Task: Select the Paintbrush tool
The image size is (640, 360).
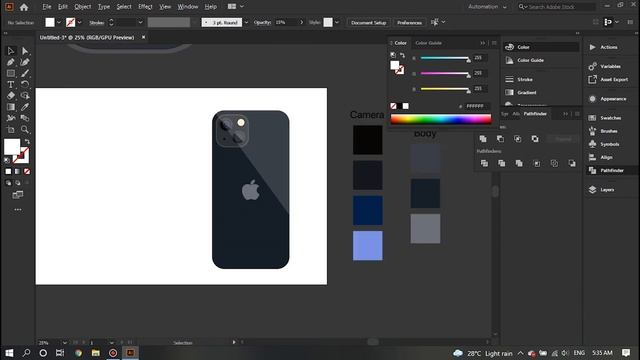Action: point(24,73)
